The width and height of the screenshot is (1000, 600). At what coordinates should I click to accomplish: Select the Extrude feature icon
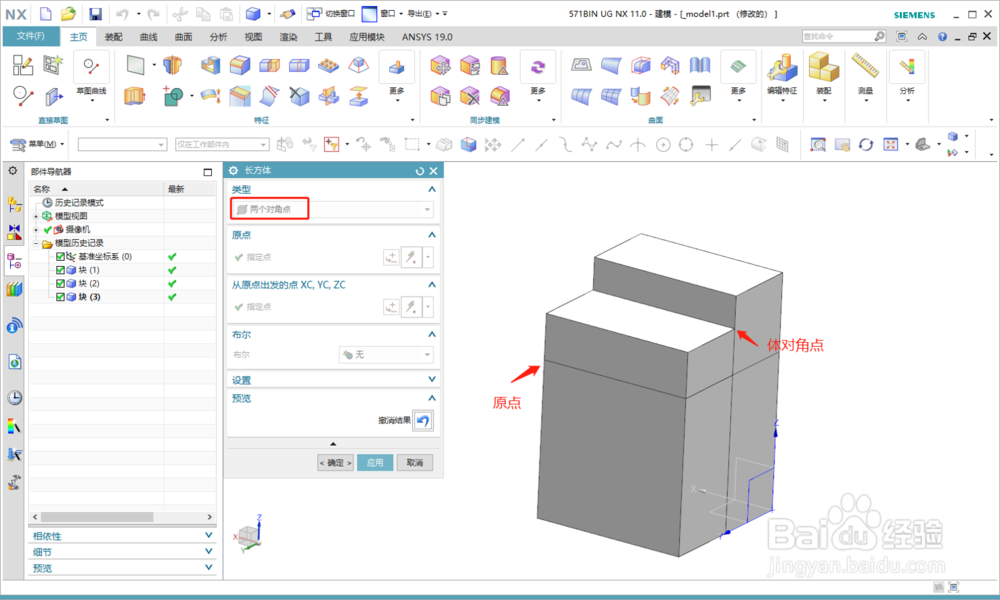coord(135,96)
